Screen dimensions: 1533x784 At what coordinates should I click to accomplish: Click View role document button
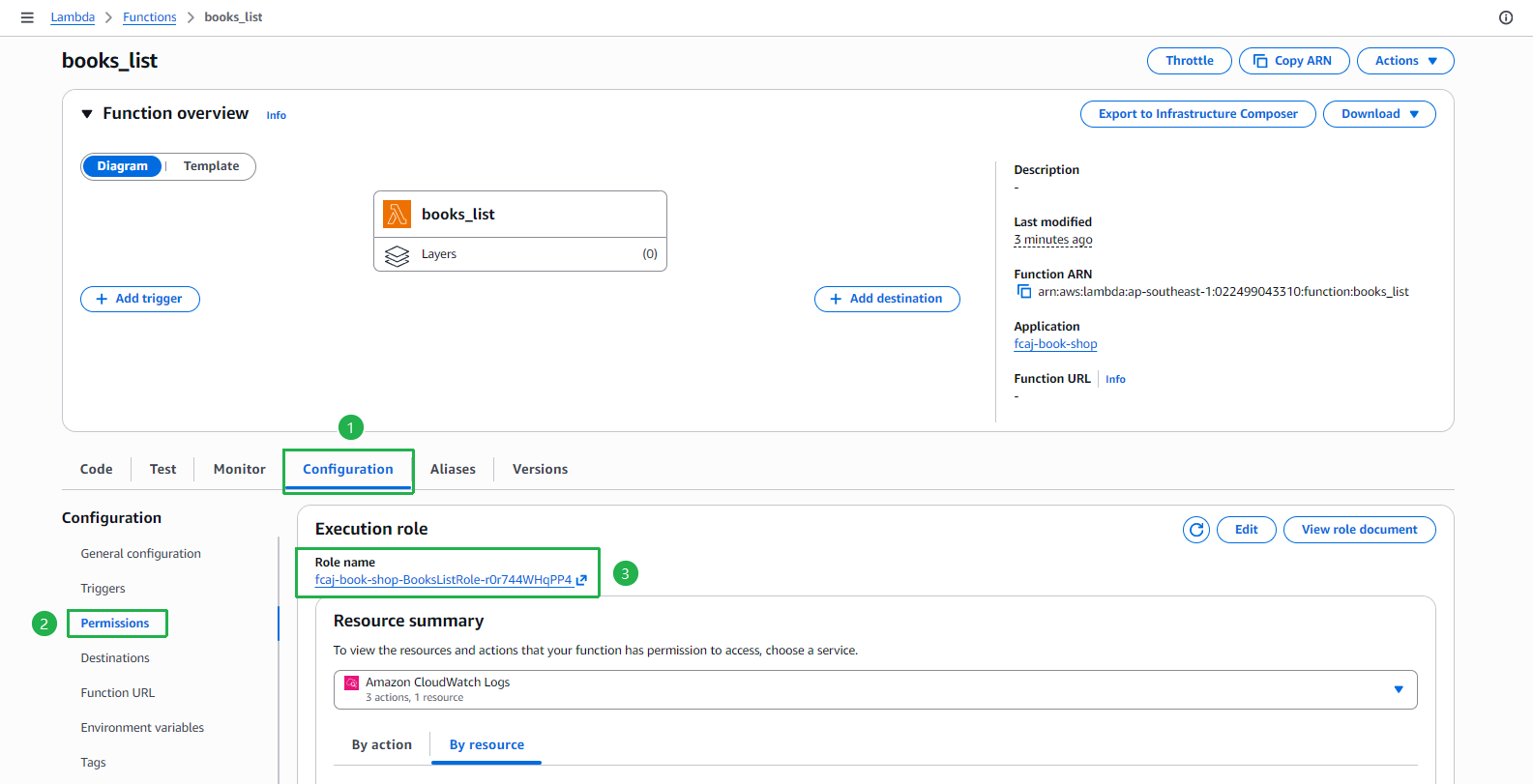coord(1359,530)
